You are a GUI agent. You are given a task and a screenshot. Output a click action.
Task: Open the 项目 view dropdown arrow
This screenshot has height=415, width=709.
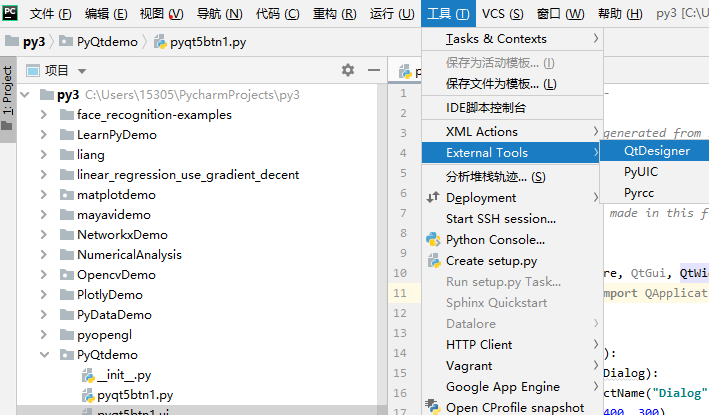(x=82, y=71)
